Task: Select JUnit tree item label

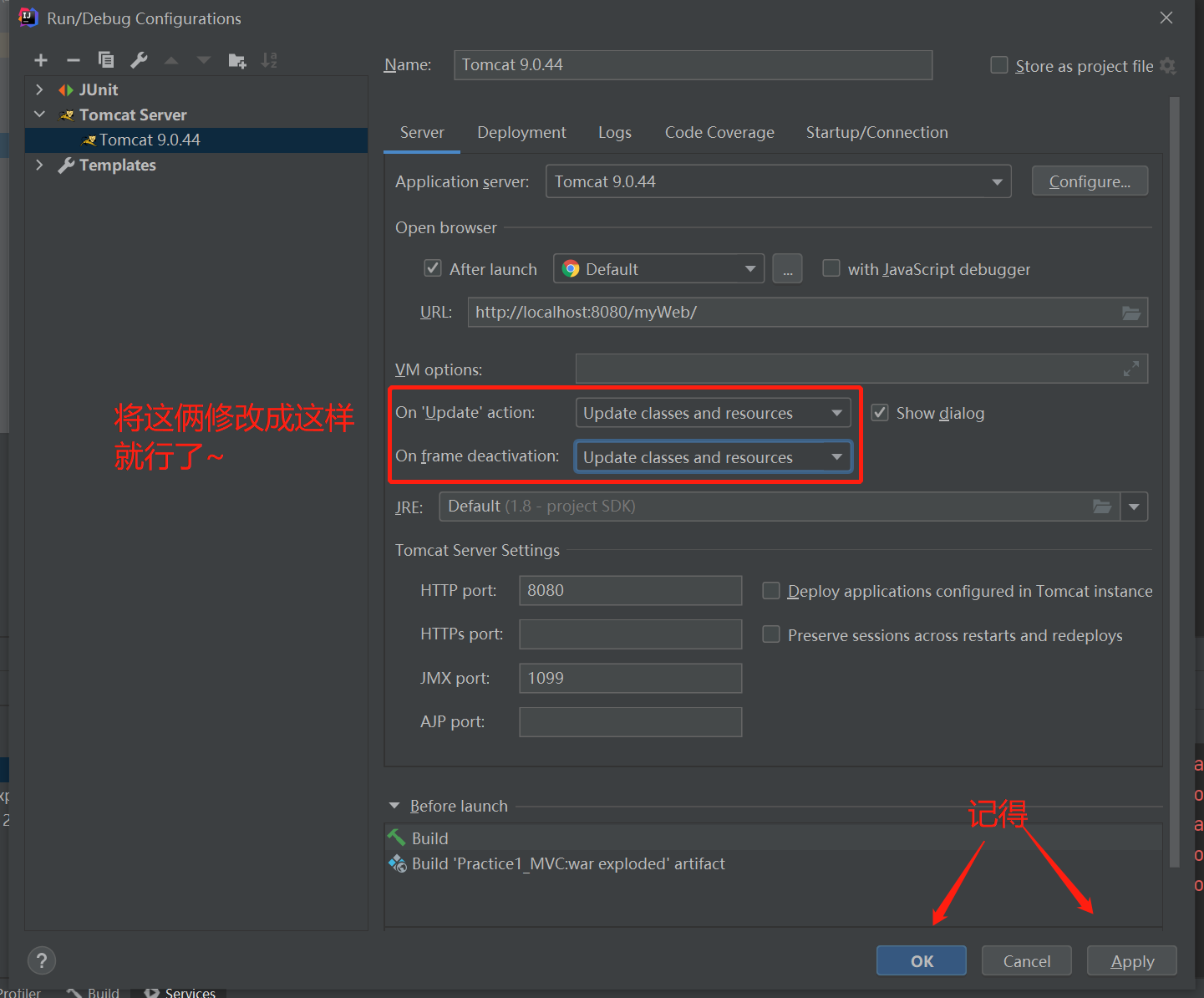Action: (x=98, y=89)
